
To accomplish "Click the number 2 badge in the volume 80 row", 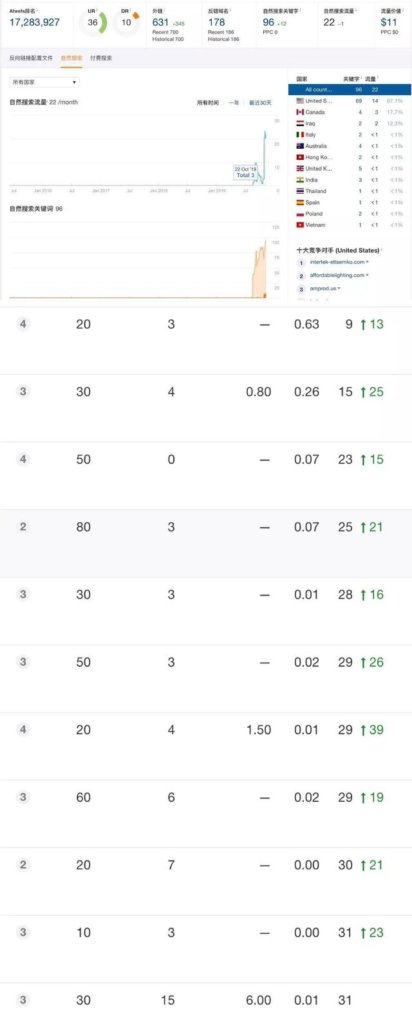I will pos(23,526).
